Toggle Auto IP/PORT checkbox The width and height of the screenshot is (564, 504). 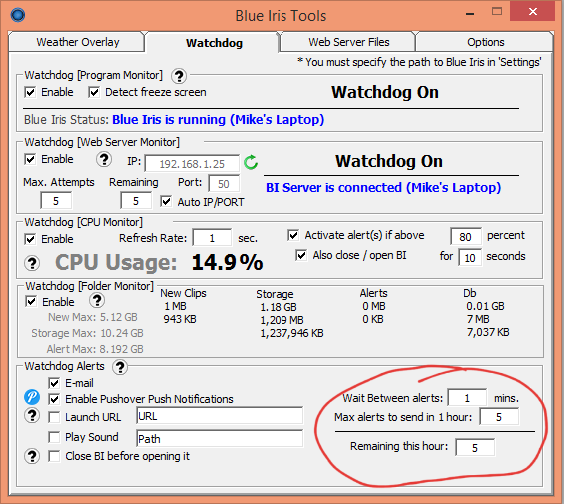click(x=166, y=201)
